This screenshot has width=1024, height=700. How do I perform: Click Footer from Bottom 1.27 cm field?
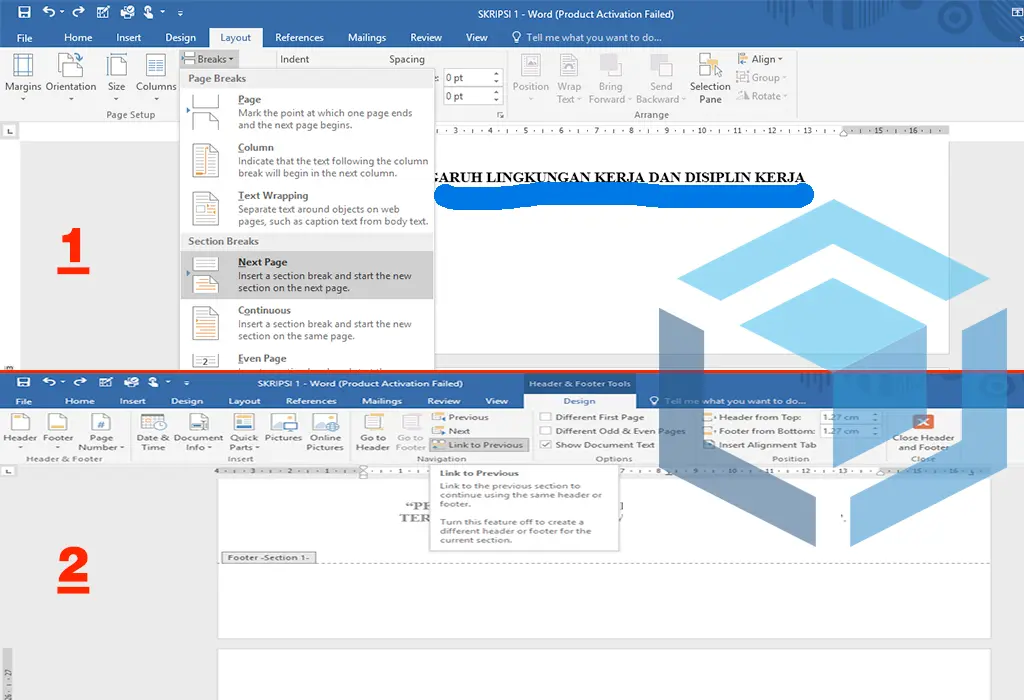pos(845,431)
